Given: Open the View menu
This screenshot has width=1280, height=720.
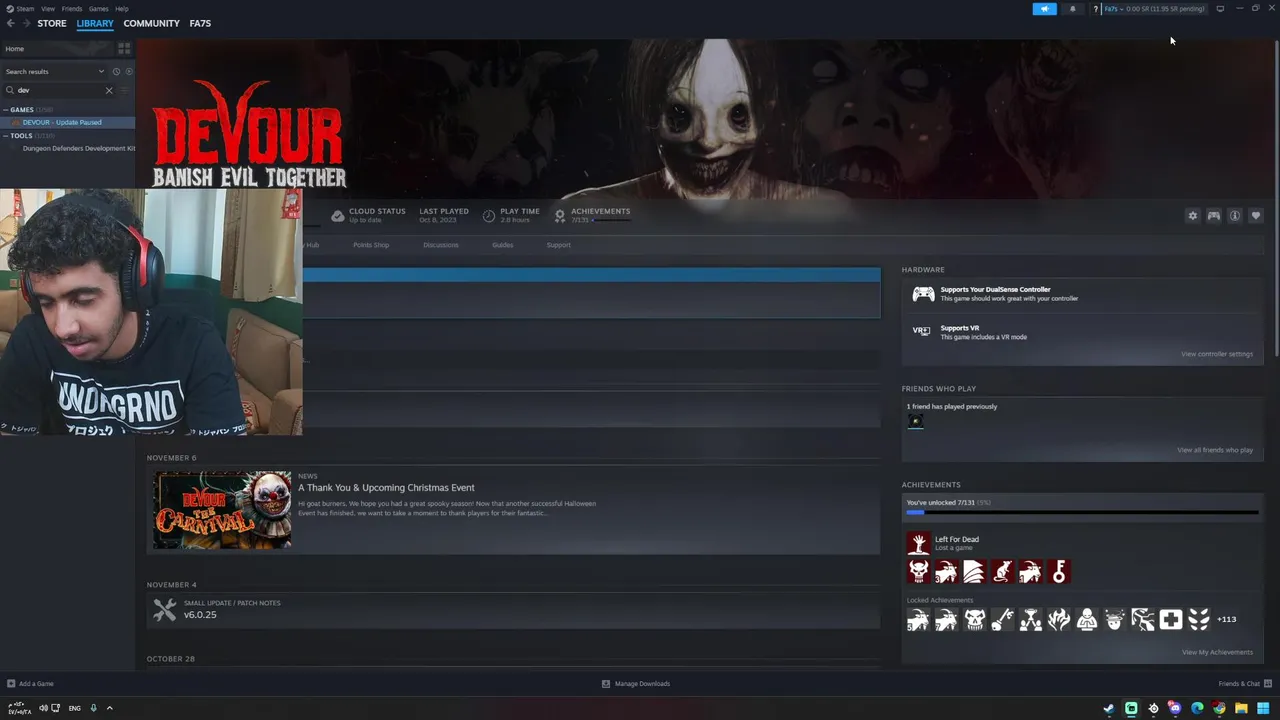Looking at the screenshot, I should tap(48, 8).
